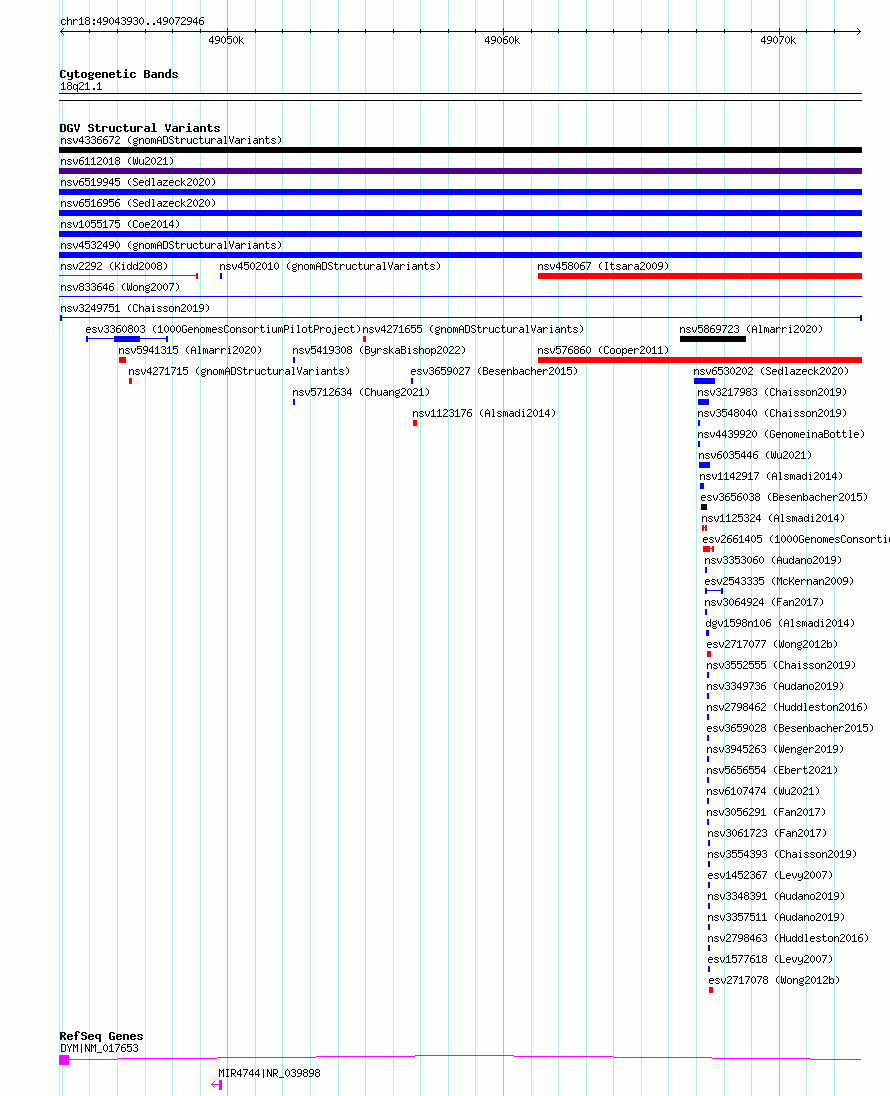Open variant nsv1055175 (Coe2014)
The height and width of the screenshot is (1096, 890).
click(120, 224)
